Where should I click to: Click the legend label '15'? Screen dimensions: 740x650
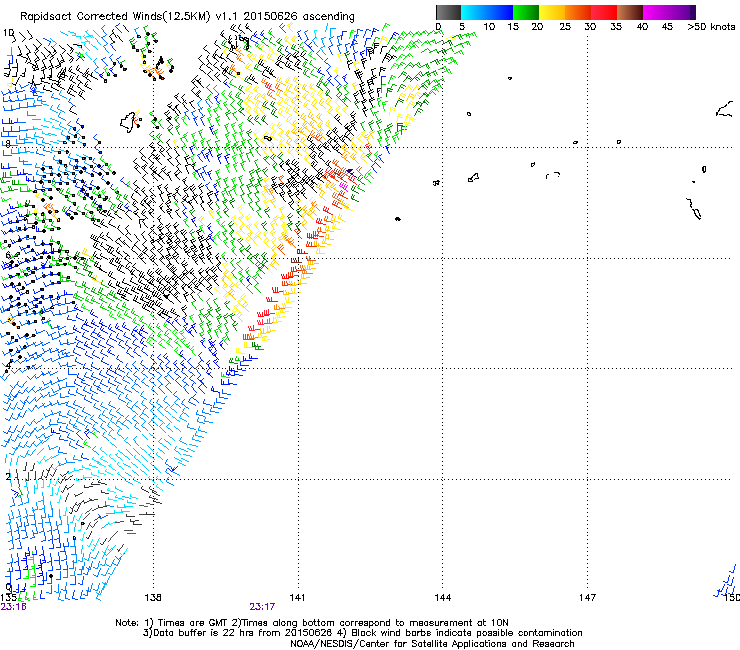point(513,27)
